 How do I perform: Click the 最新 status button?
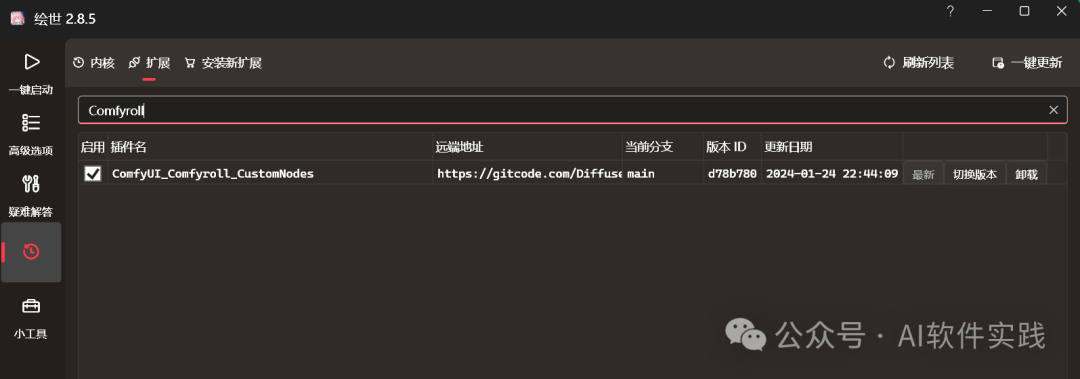pos(923,174)
